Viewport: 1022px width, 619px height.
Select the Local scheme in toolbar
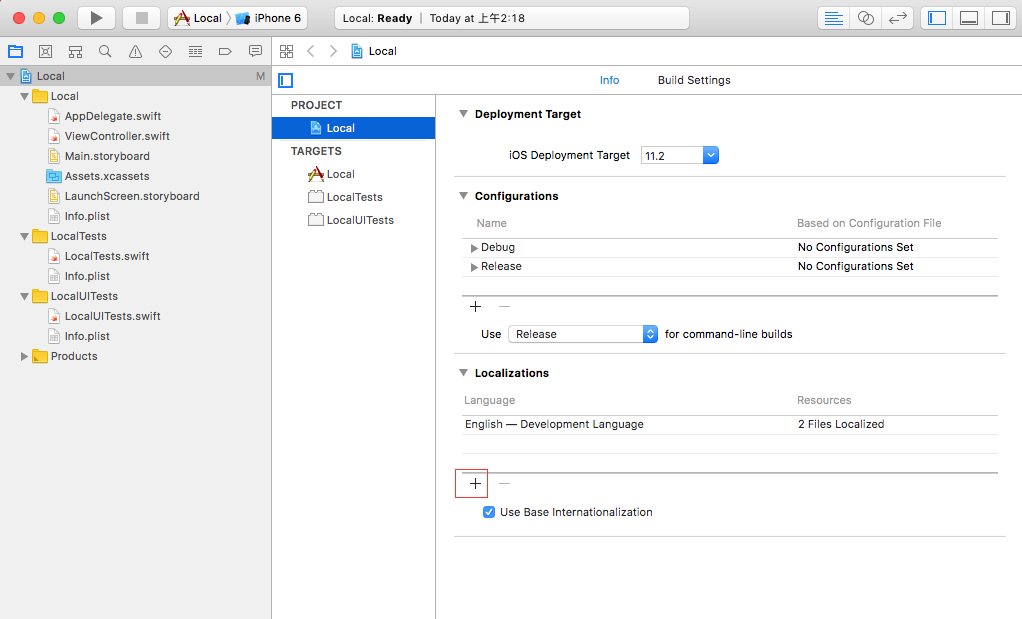coord(199,18)
